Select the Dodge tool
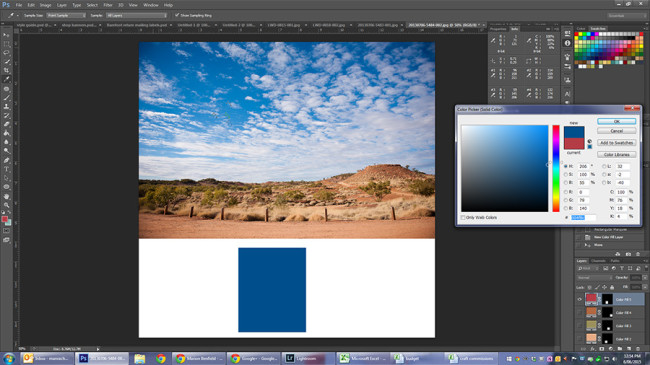The image size is (650, 365). tap(6, 151)
